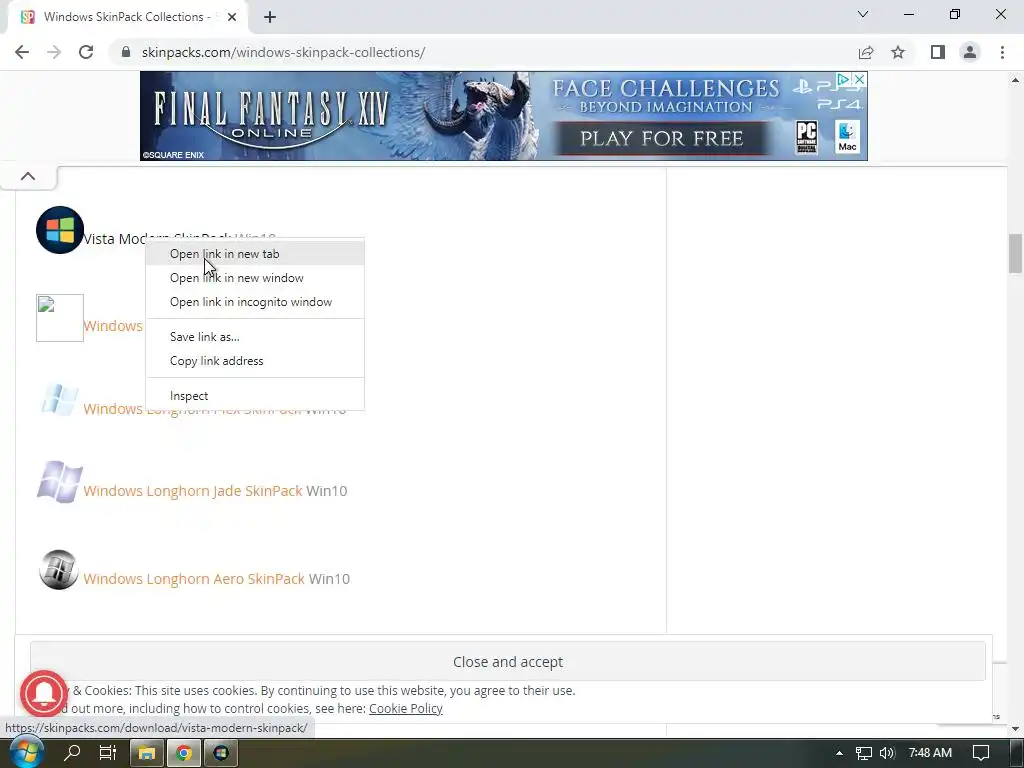The image size is (1024, 768).
Task: Open the Chrome three-dot menu
Action: [x=1002, y=52]
